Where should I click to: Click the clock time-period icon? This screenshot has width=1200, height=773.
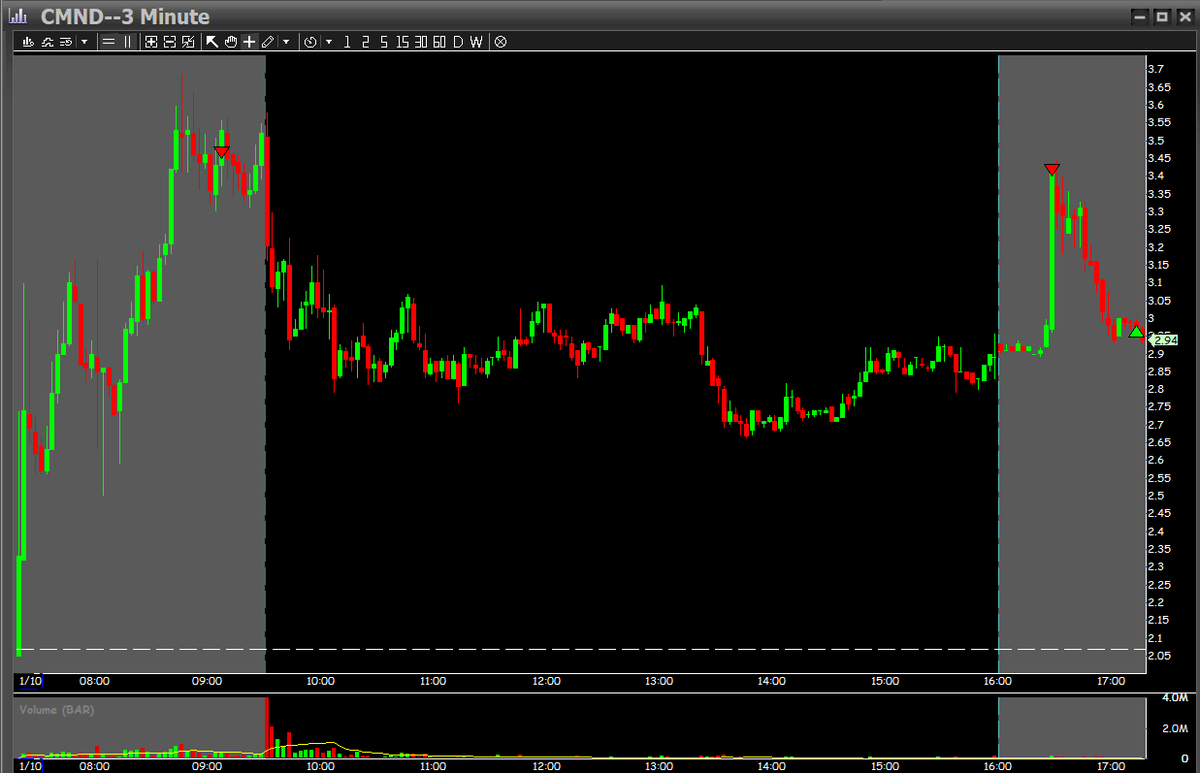(x=310, y=42)
